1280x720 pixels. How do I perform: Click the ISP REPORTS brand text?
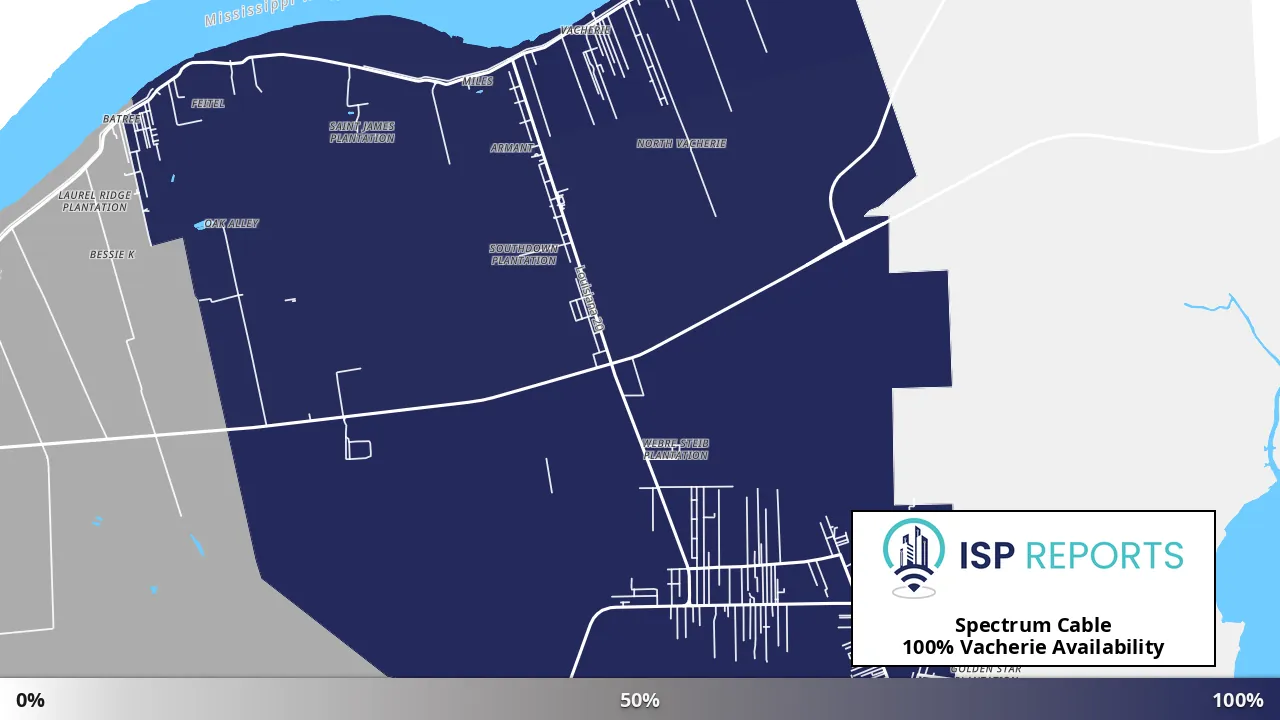[x=1071, y=555]
